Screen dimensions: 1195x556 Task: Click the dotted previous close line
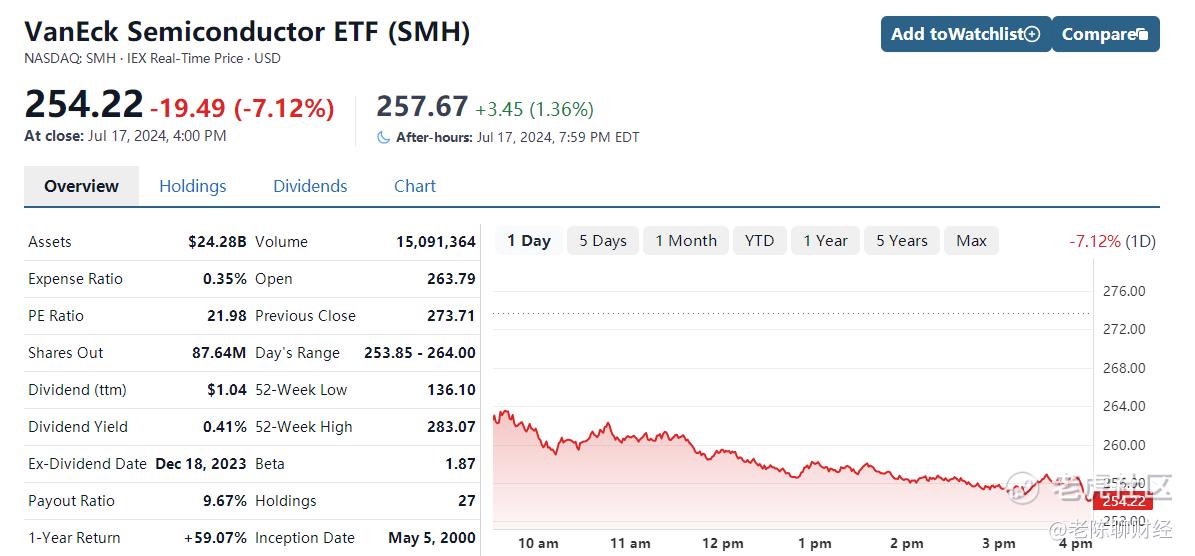point(791,312)
